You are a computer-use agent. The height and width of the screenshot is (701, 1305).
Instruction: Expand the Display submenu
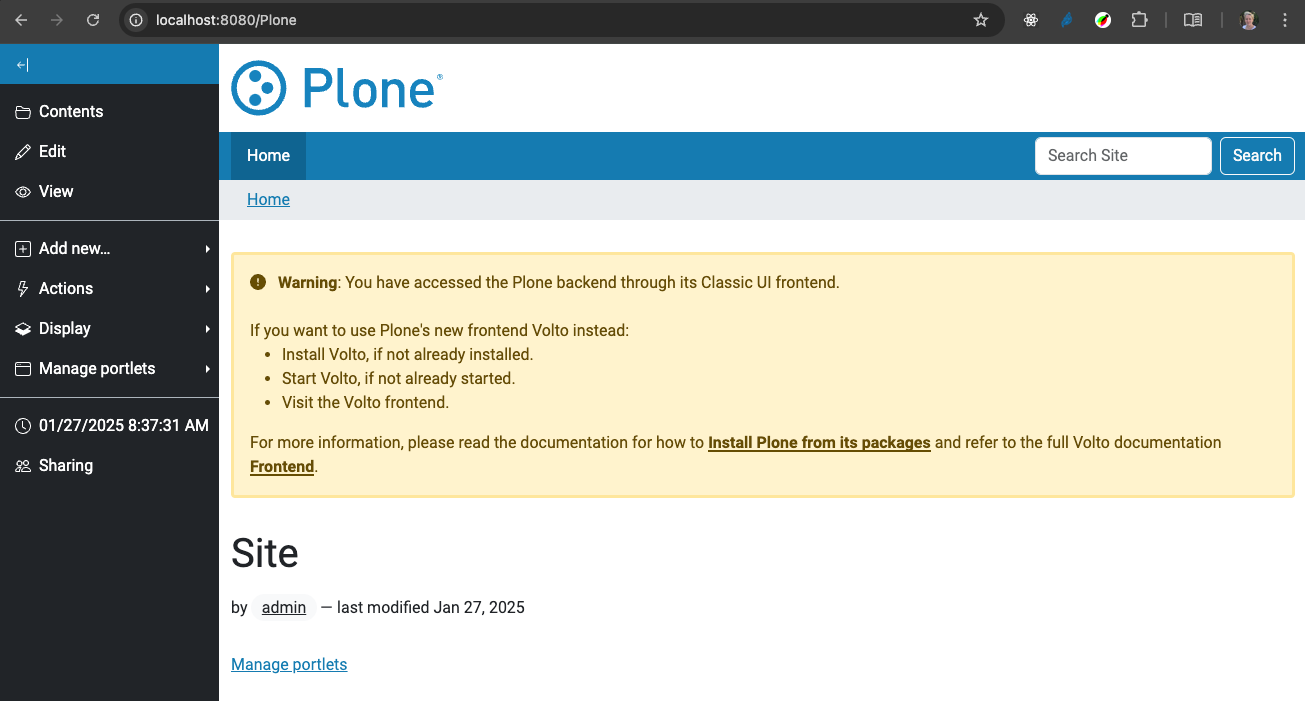point(109,329)
